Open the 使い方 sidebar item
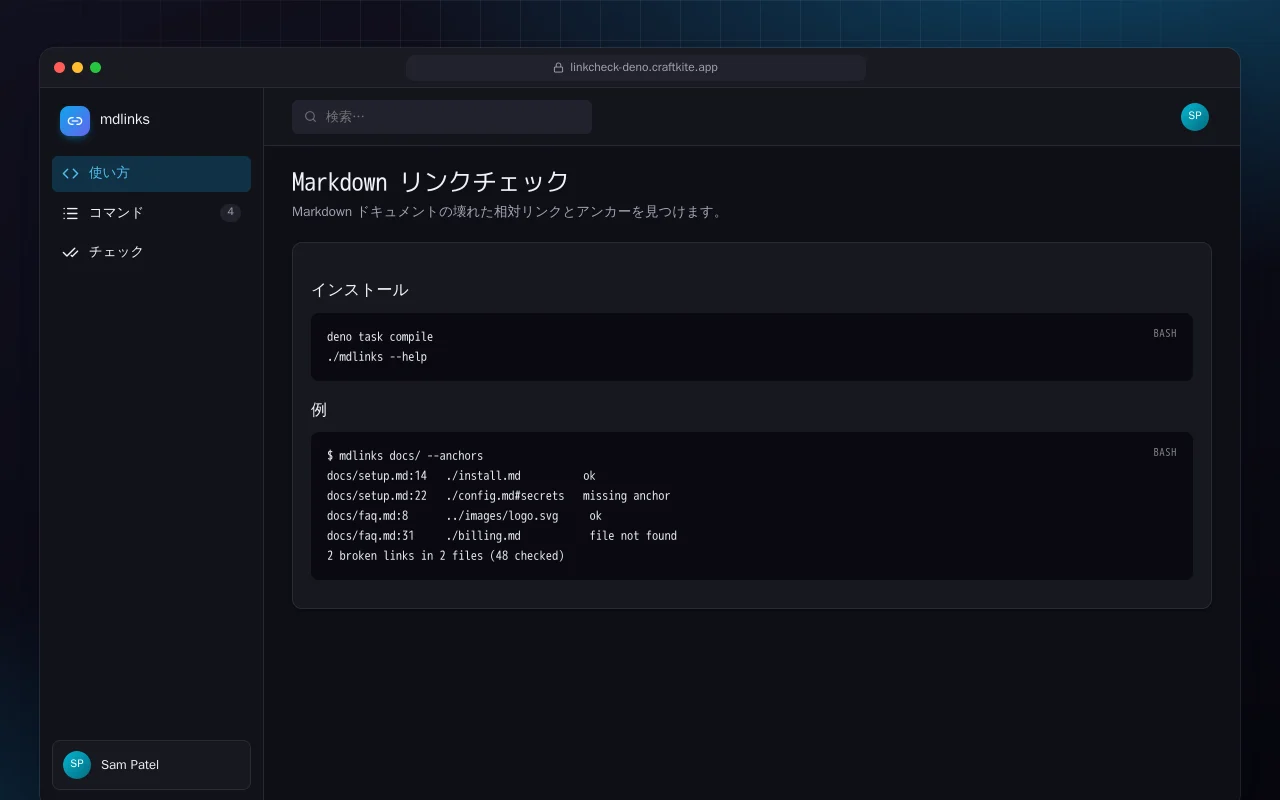Screen dimensions: 1280x800 [x=151, y=173]
